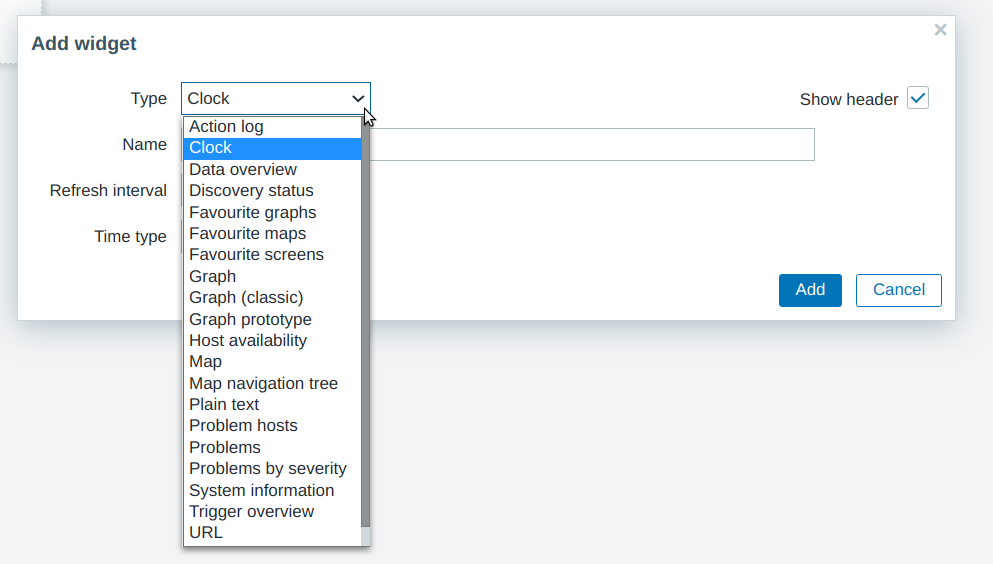Image resolution: width=993 pixels, height=564 pixels.
Task: Pick Graph prototype option
Action: [x=250, y=319]
